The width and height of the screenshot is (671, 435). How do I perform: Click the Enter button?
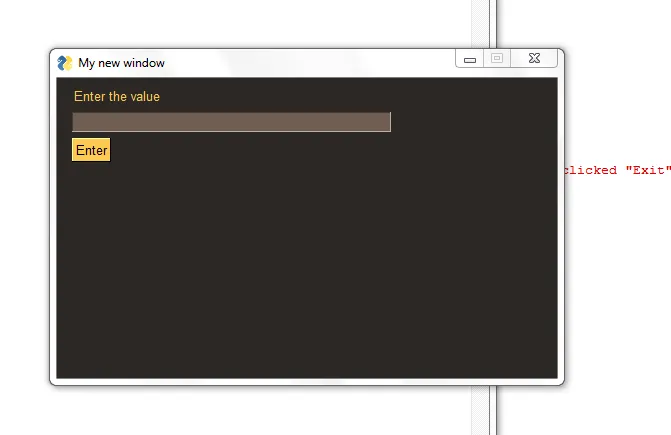(x=91, y=150)
